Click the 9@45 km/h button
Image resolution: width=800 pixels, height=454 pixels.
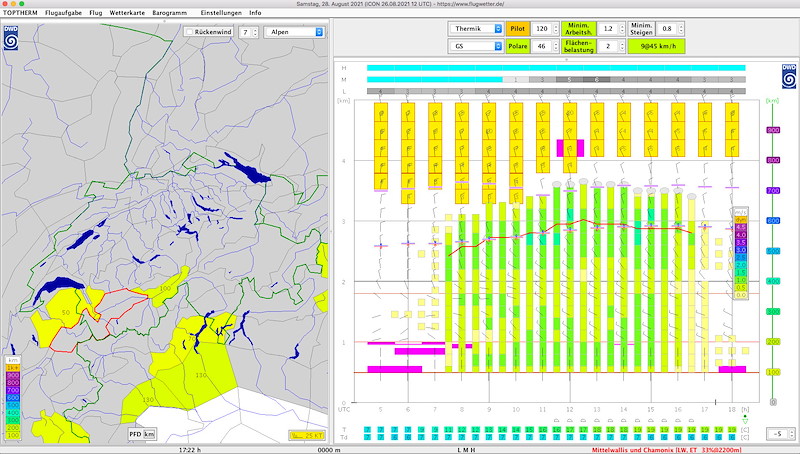point(656,46)
